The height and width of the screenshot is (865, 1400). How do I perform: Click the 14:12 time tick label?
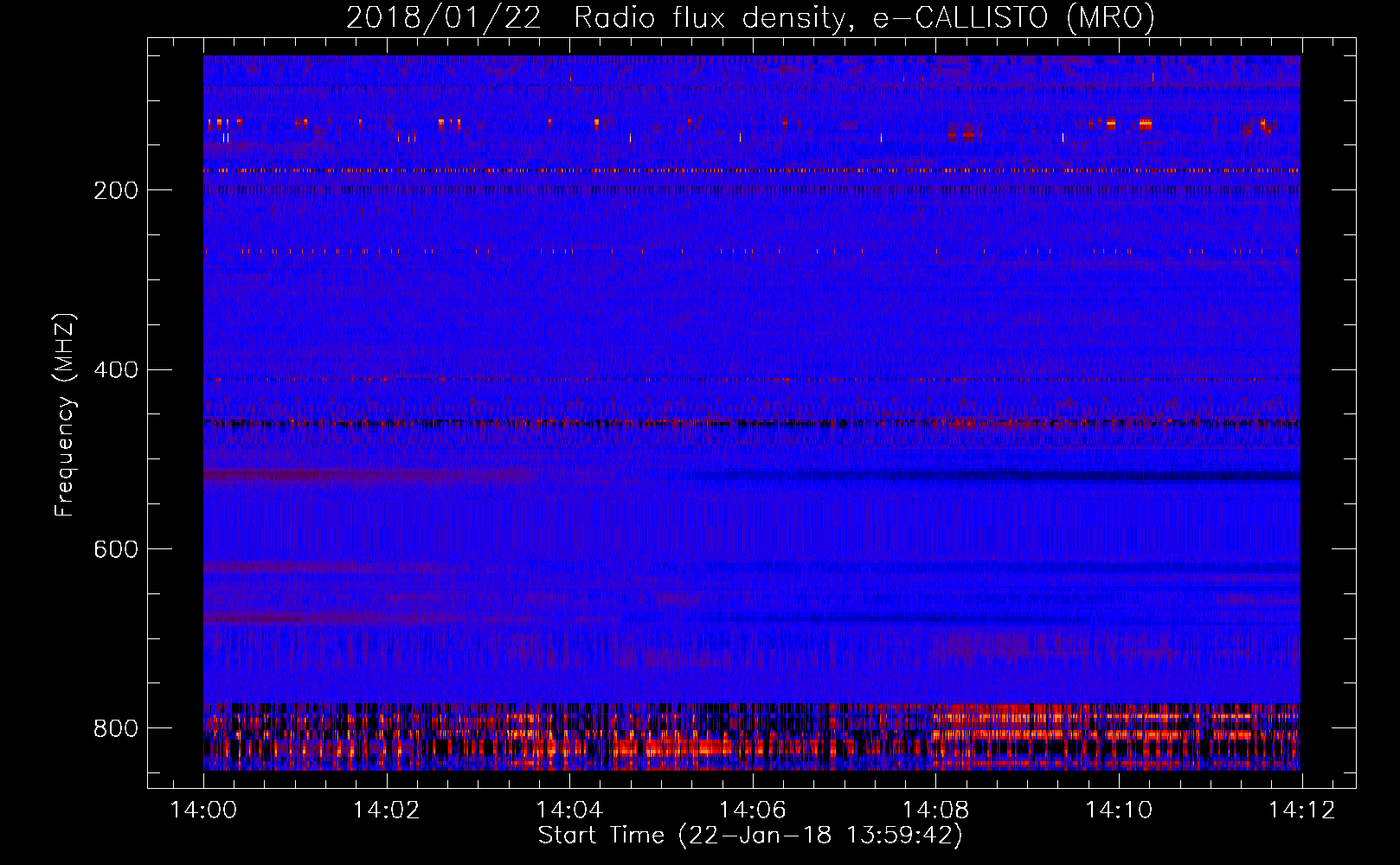tap(1301, 810)
